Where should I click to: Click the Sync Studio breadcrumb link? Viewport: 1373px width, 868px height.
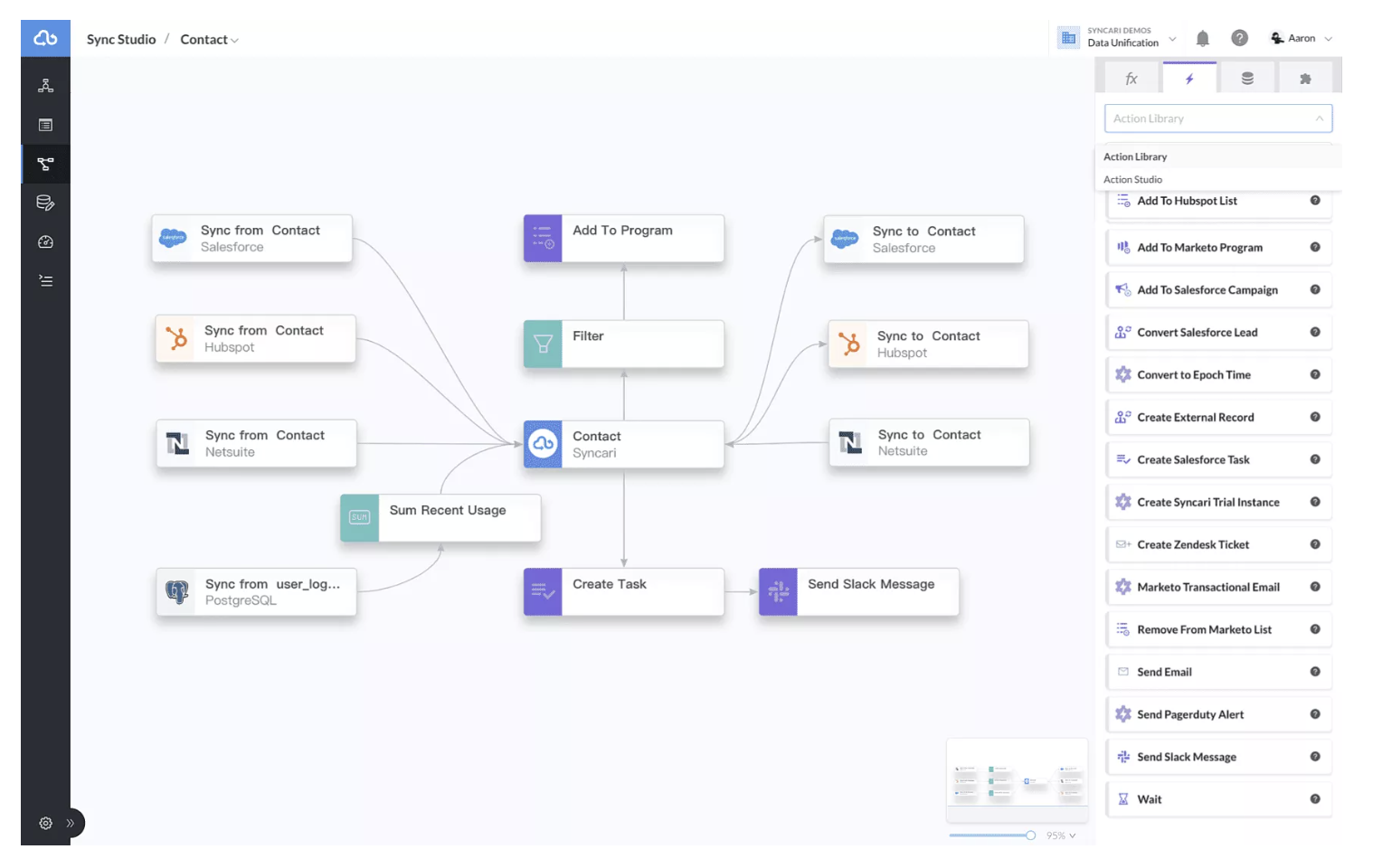coord(121,40)
